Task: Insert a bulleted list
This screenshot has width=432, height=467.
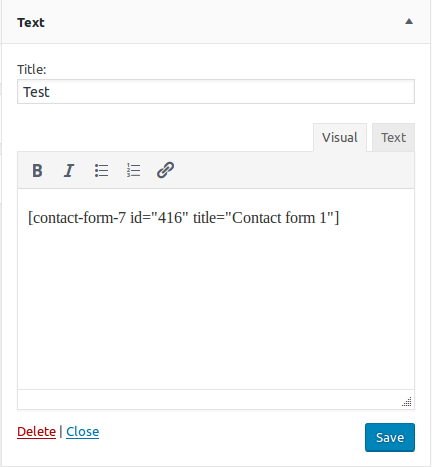Action: (x=101, y=170)
